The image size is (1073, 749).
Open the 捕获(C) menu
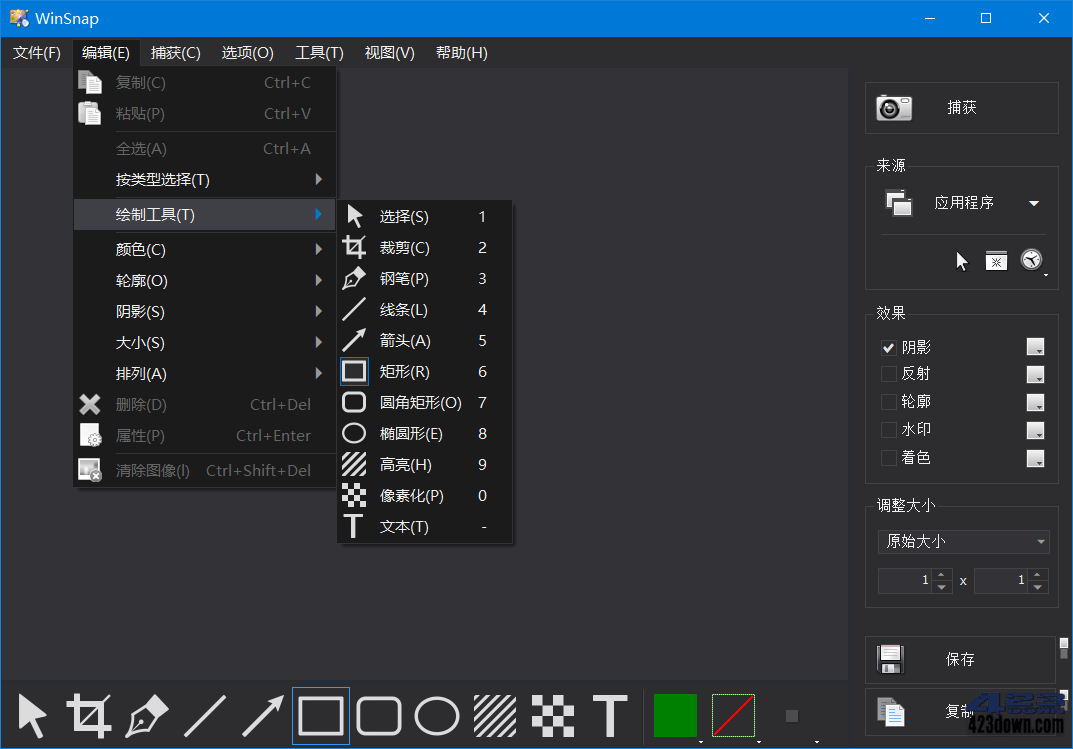(175, 52)
